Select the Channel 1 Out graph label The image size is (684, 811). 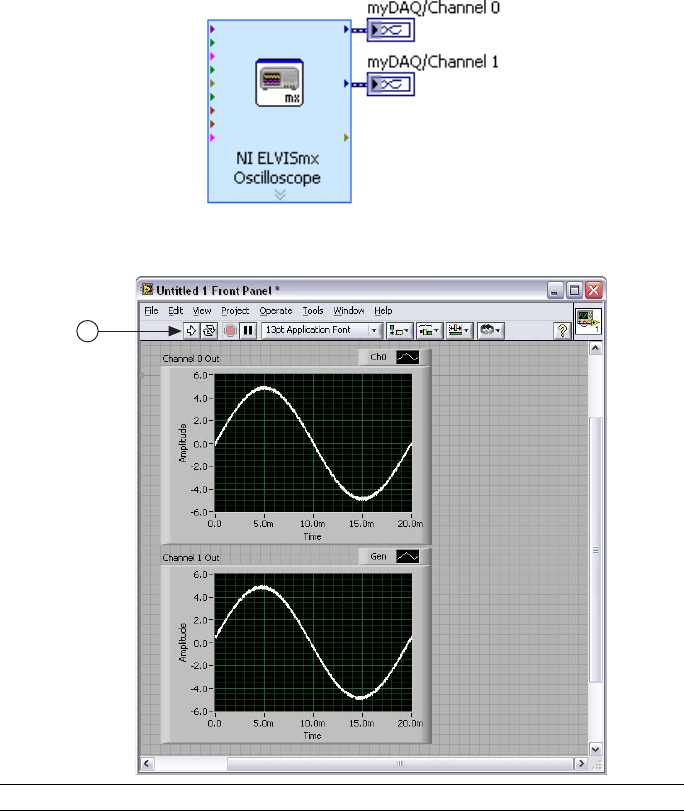point(191,558)
